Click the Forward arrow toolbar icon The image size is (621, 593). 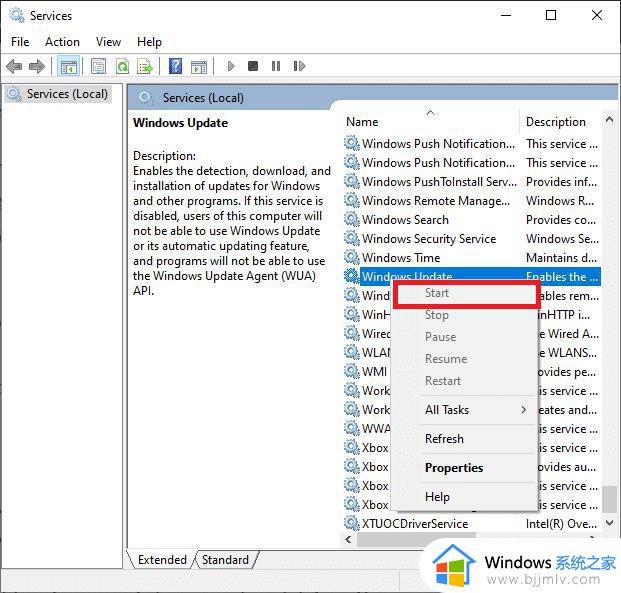pos(37,66)
